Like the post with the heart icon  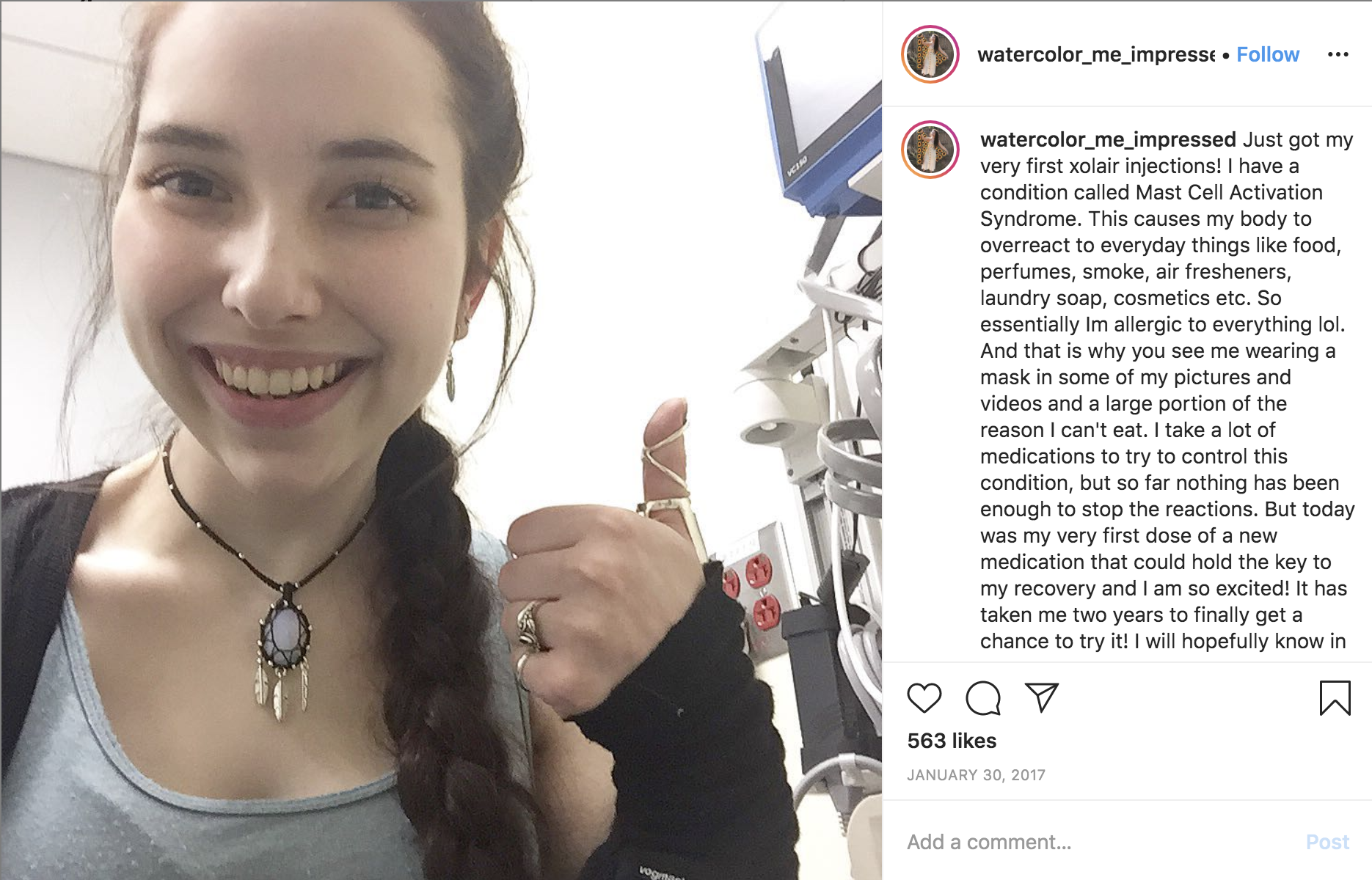(x=924, y=697)
